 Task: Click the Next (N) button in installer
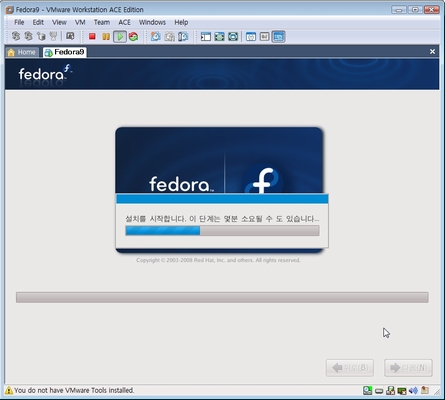point(408,368)
